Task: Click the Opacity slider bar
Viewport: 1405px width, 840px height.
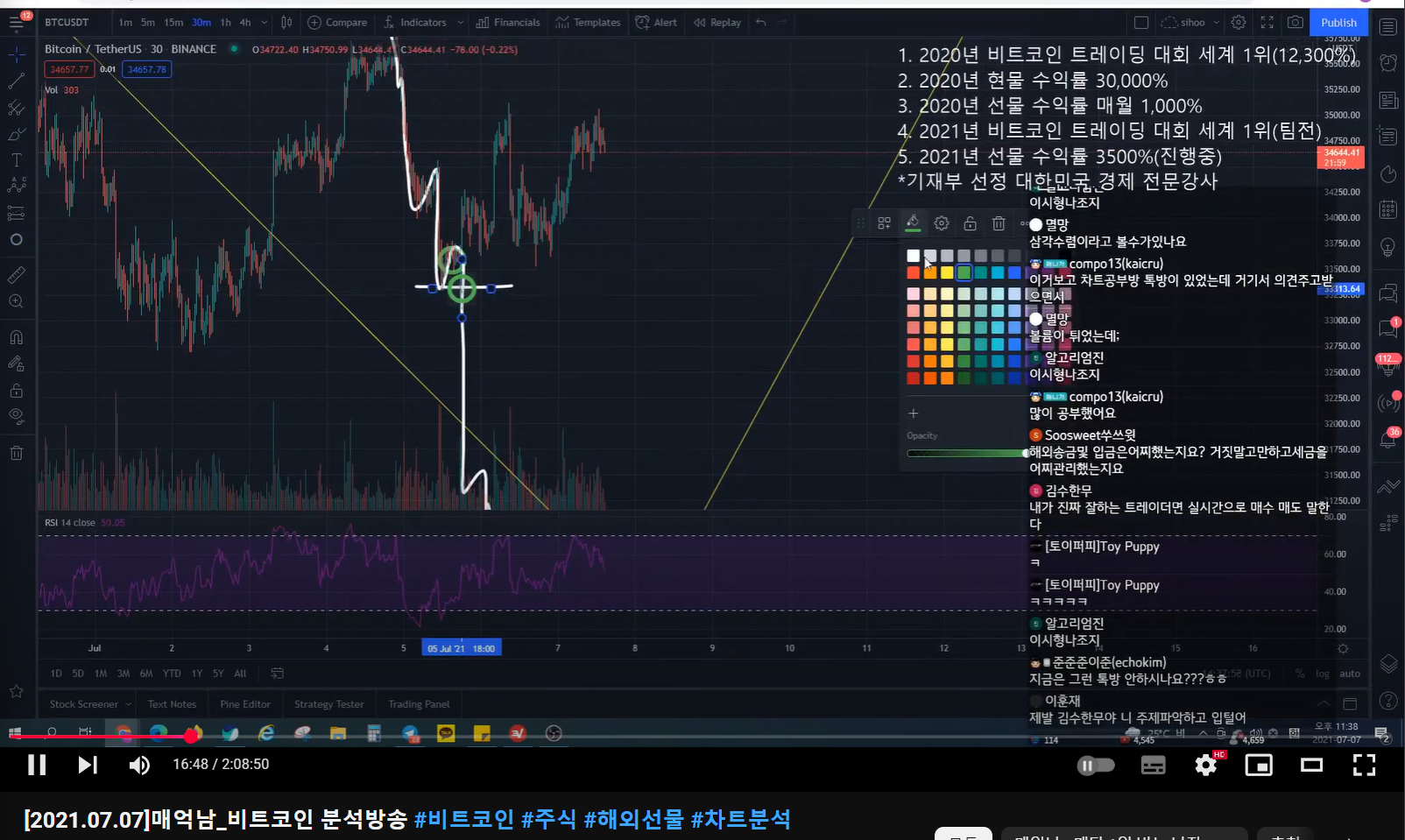Action: (968, 453)
